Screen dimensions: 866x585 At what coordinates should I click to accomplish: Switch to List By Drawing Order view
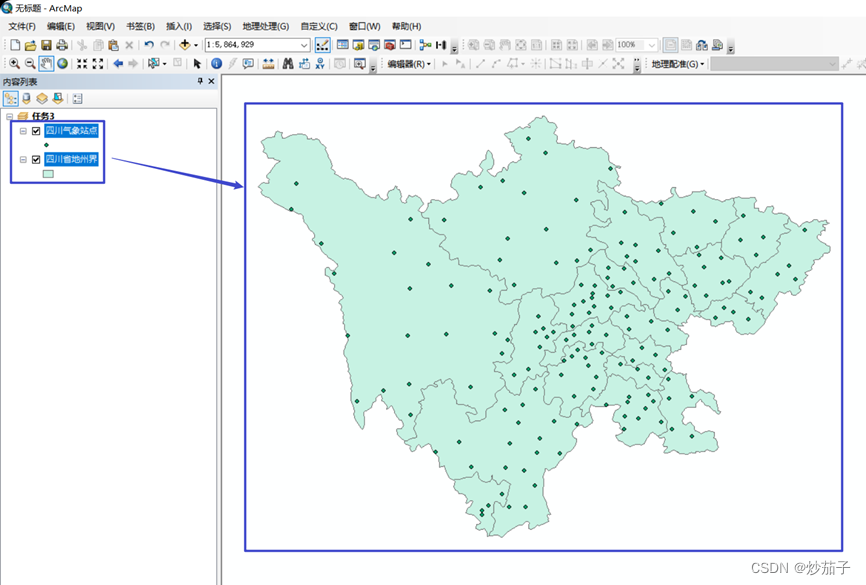click(x=10, y=99)
